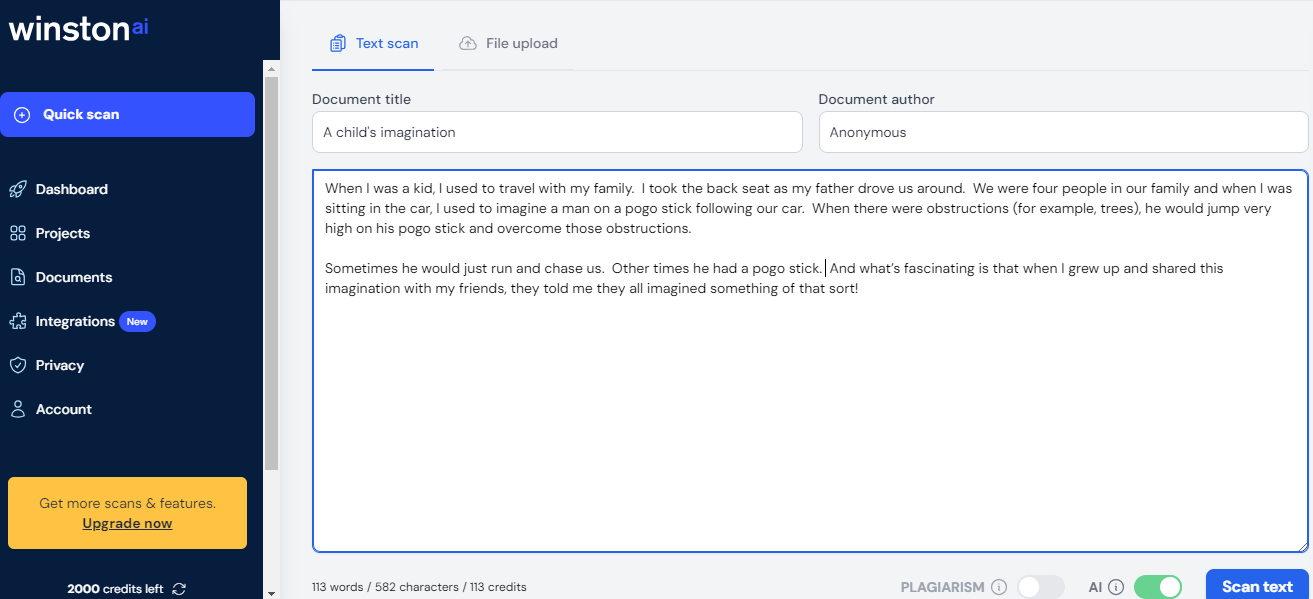
Task: Click the refresh credits icon
Action: tap(179, 589)
